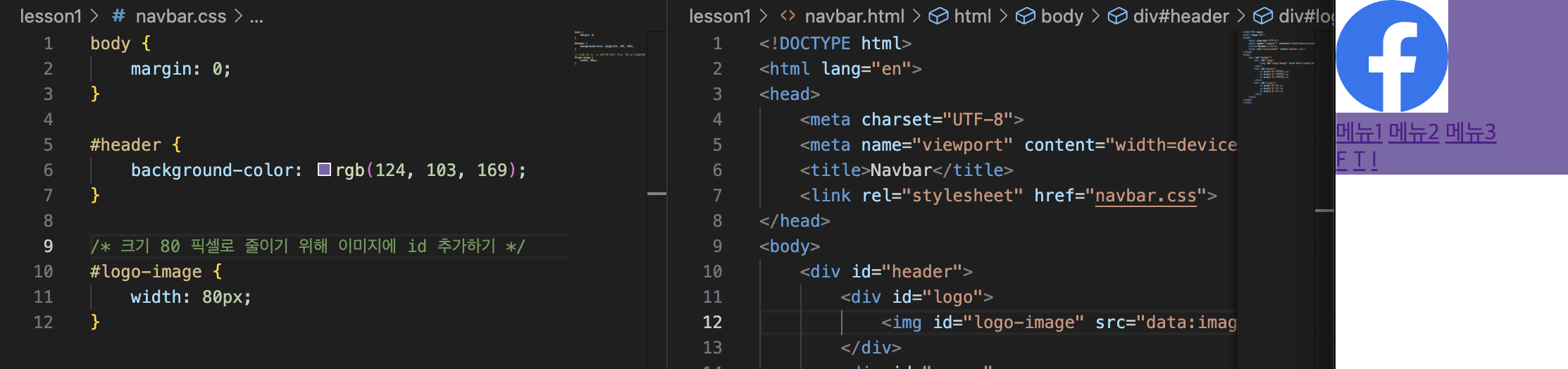Click the 'T' link below the menus

tap(1359, 161)
